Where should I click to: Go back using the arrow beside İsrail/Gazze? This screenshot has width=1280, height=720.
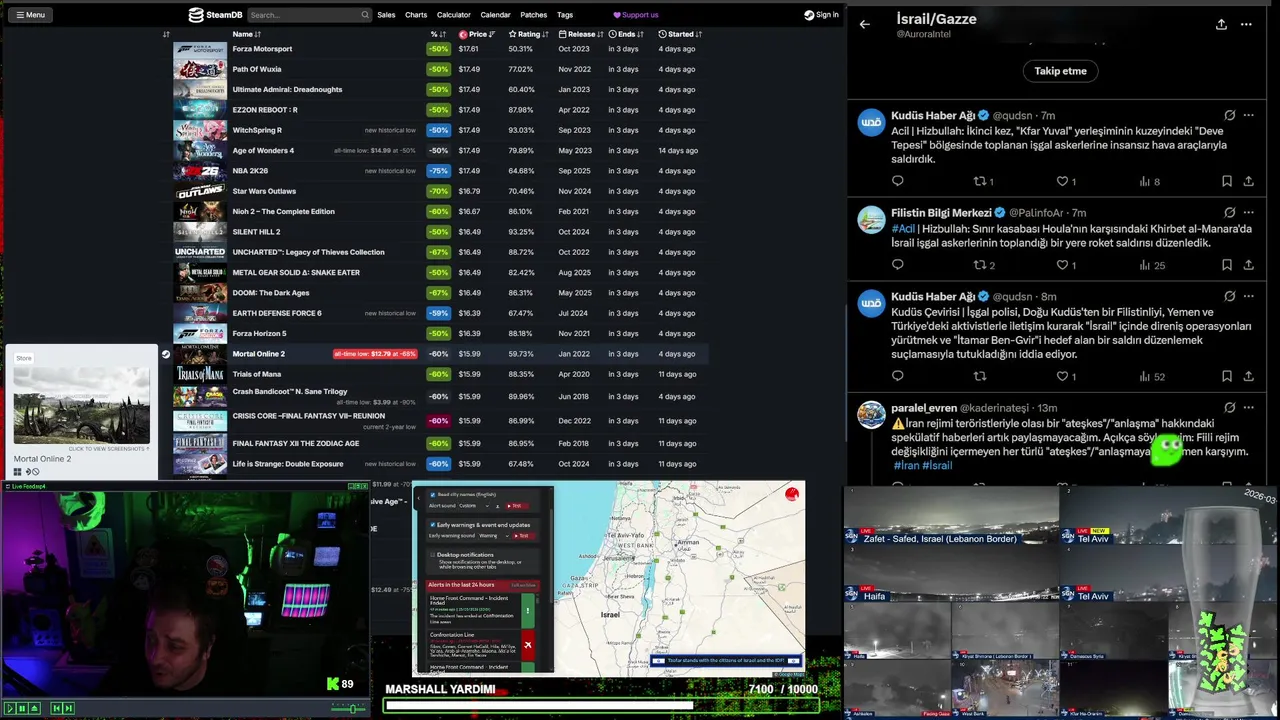tap(865, 24)
